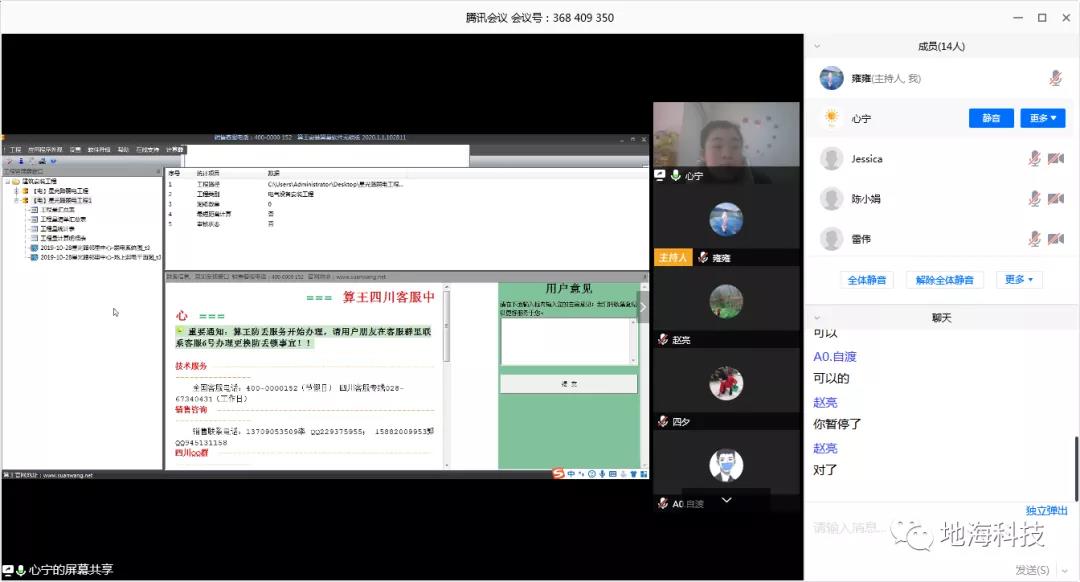Click Jessica's muted microphone icon
Image resolution: width=1080 pixels, height=582 pixels.
click(1035, 159)
